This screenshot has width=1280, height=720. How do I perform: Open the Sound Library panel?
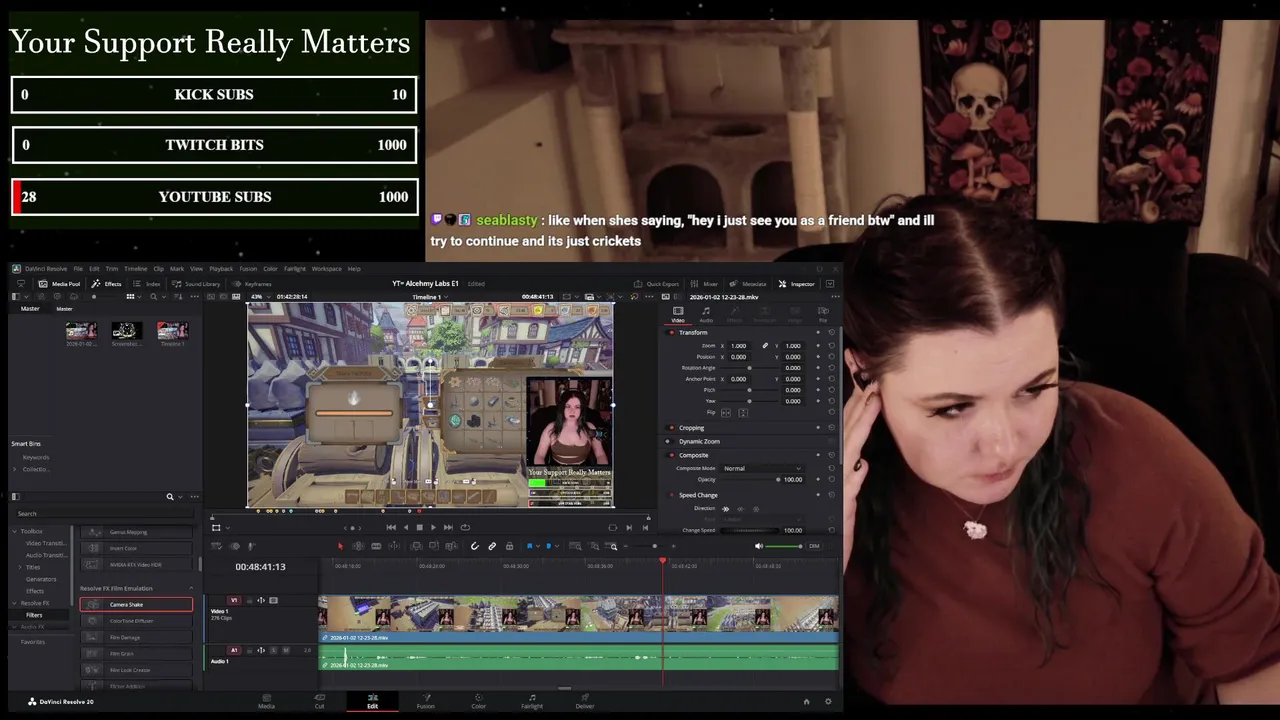pos(196,284)
